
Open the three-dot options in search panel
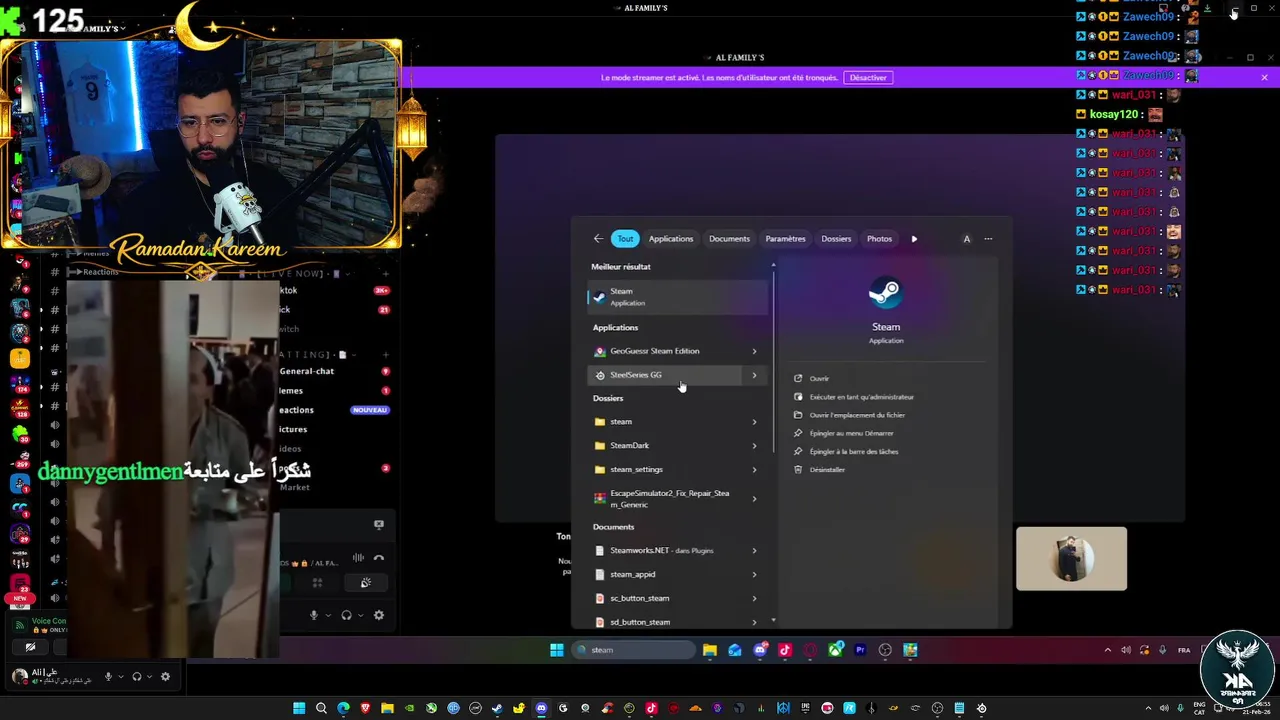tap(988, 239)
